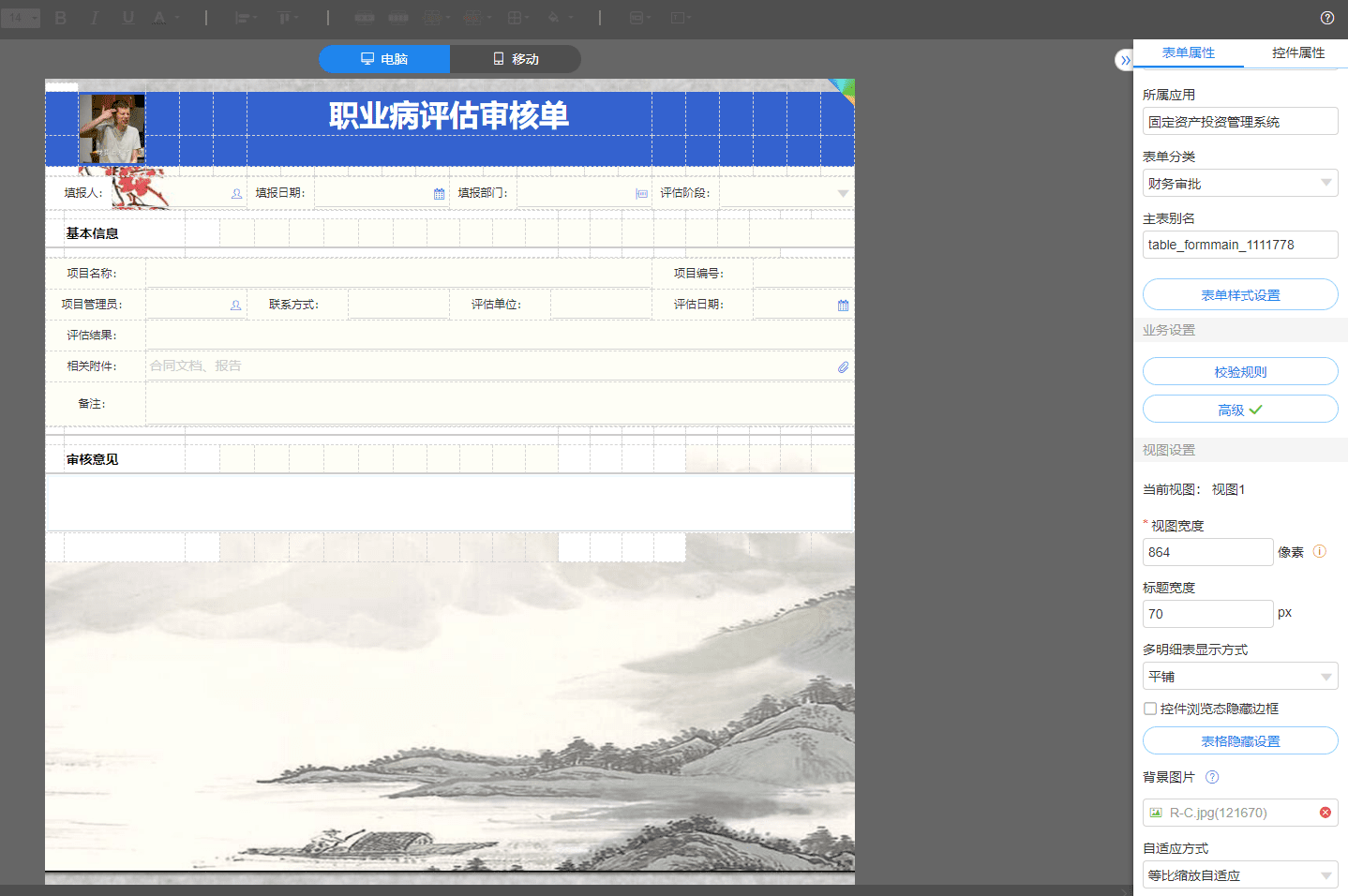1348x896 pixels.
Task: Click the 联系方式 input field
Action: pos(398,305)
